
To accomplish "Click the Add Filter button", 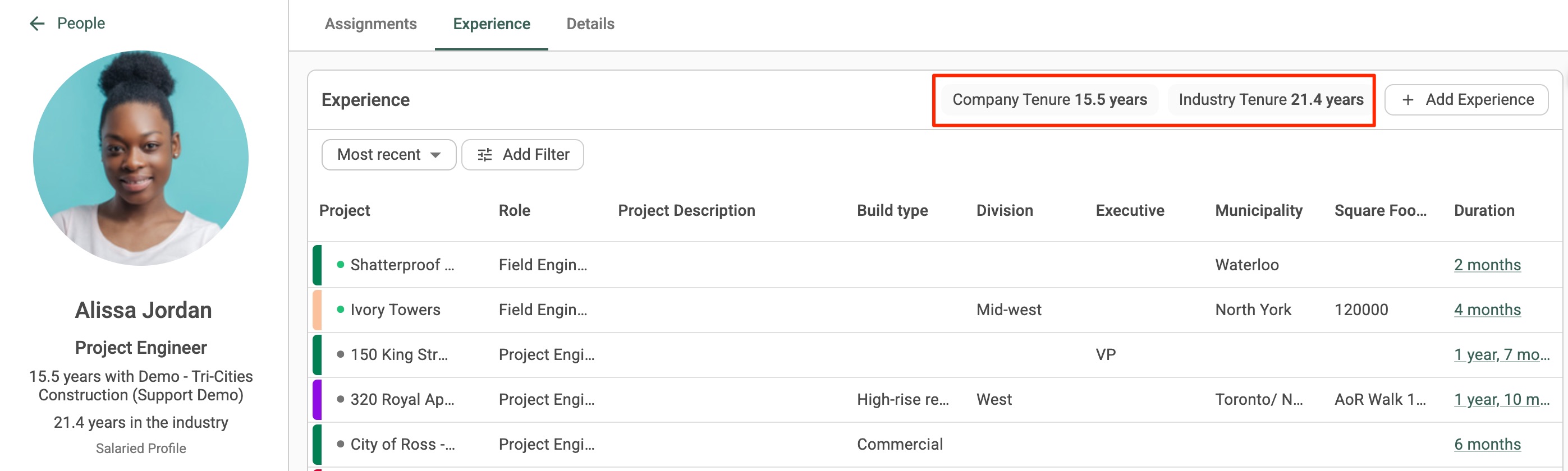I will tap(522, 155).
